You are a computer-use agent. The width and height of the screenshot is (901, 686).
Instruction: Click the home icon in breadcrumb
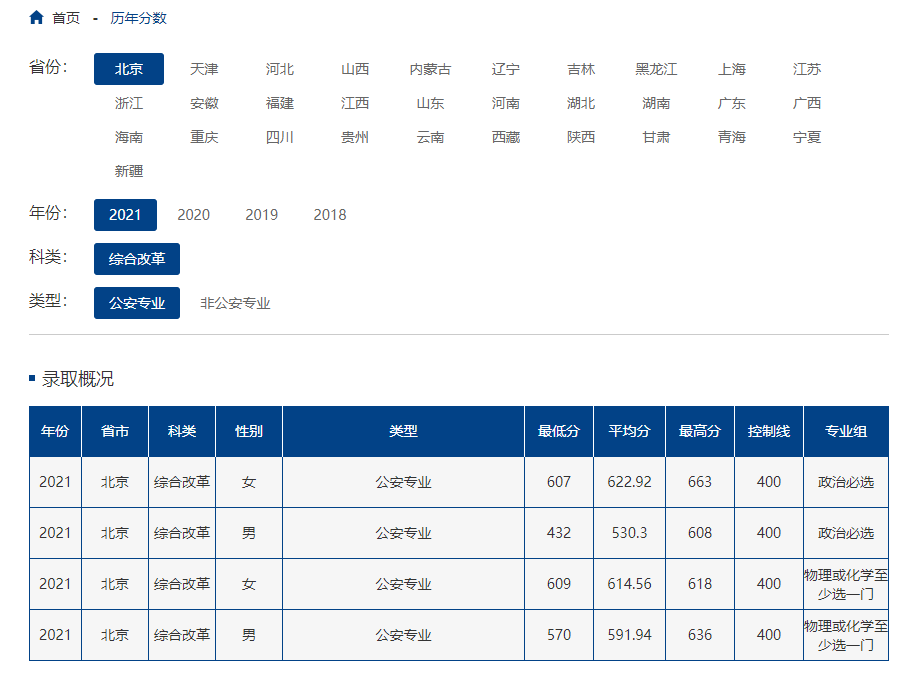pyautogui.click(x=36, y=18)
